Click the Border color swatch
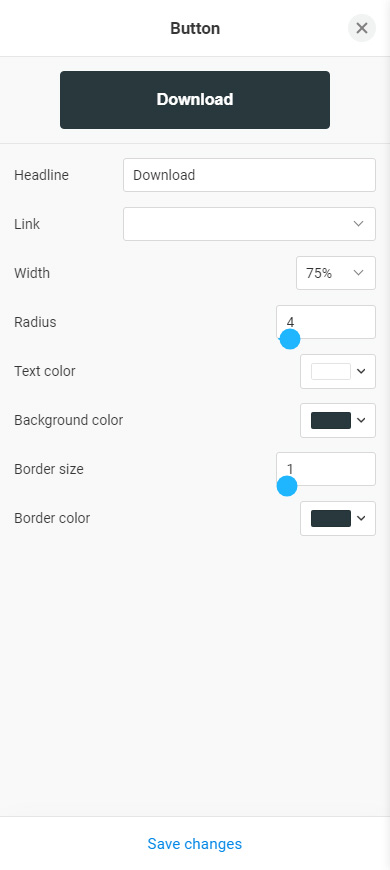Image resolution: width=390 pixels, height=870 pixels. (x=331, y=518)
